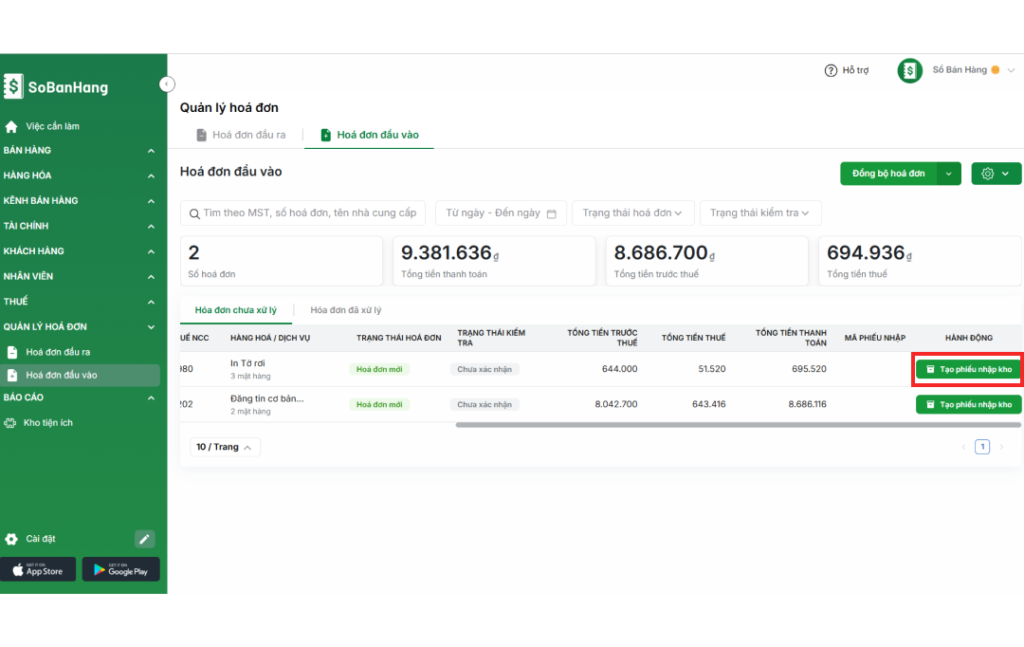The height and width of the screenshot is (647, 1024).
Task: Click the invoice search input field
Action: pos(303,213)
